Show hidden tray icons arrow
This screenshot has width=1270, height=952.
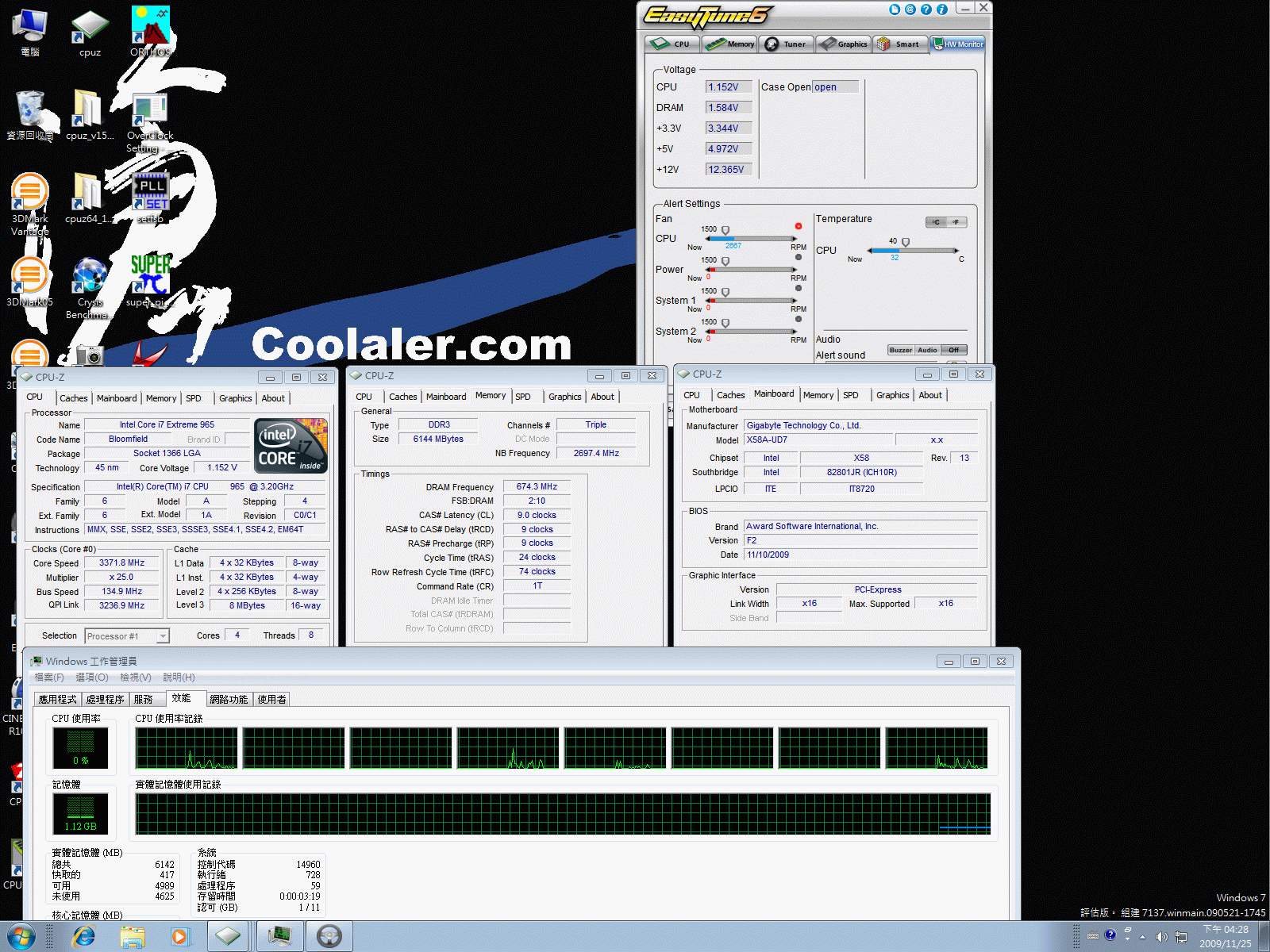pyautogui.click(x=1143, y=937)
